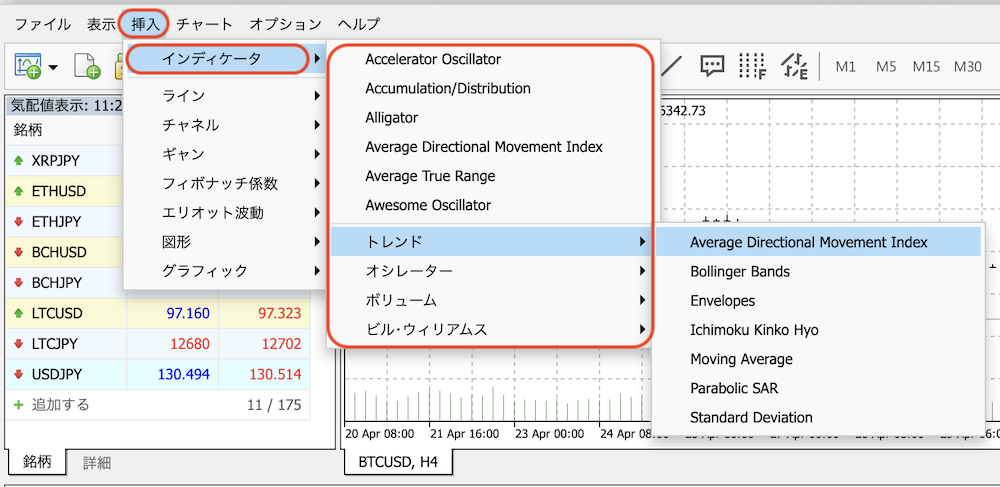
Task: Select the Fibonacci retracement tool icon
Action: 753,65
